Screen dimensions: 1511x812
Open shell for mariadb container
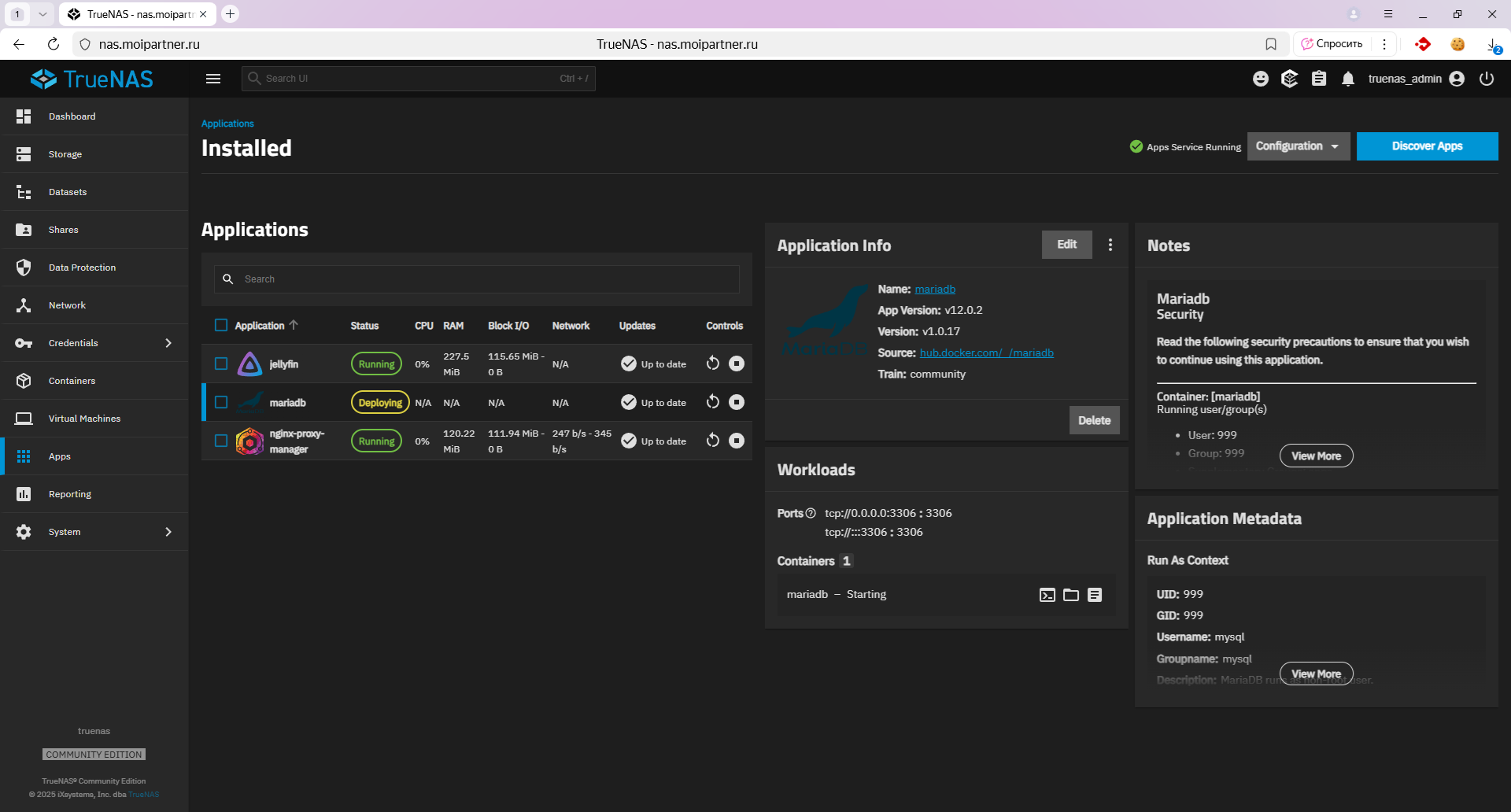click(x=1047, y=595)
